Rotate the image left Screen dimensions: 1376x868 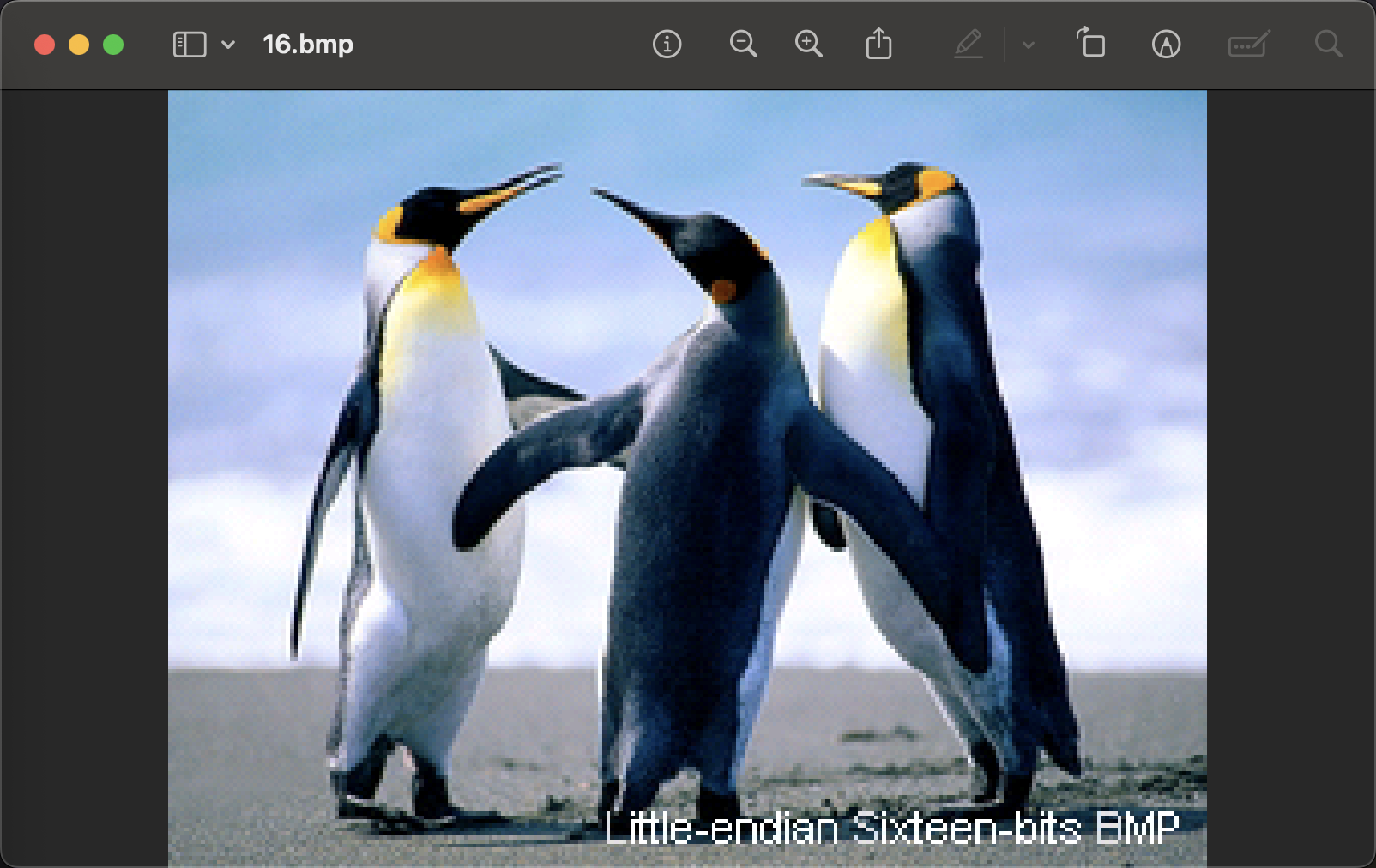tap(1091, 45)
